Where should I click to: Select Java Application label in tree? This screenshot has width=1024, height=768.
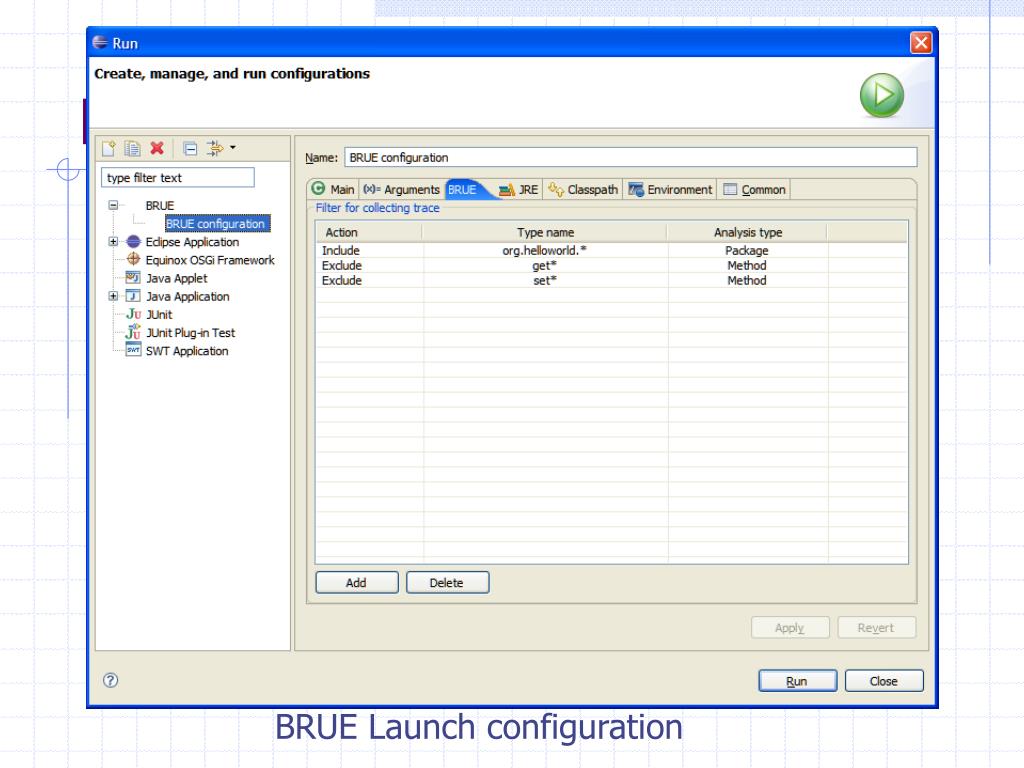[x=187, y=296]
